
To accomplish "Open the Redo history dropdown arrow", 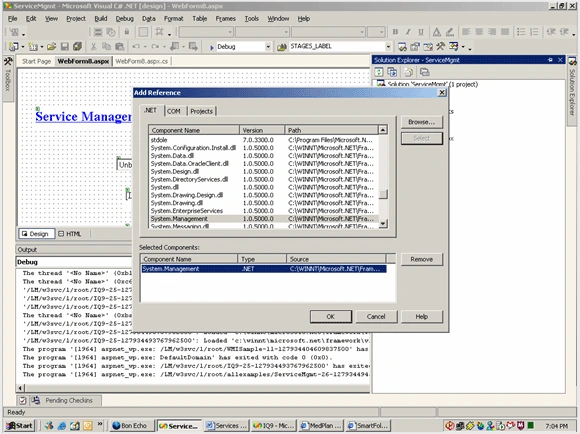I will coord(164,47).
